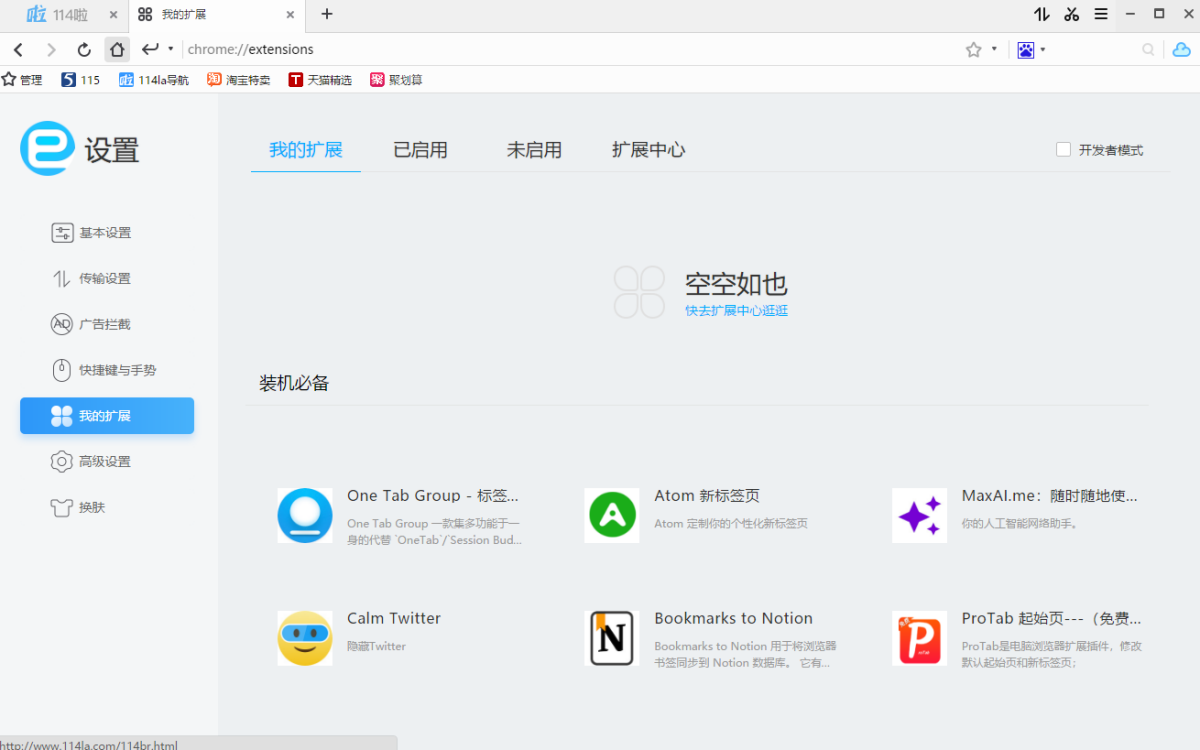Select 高级设置 in the sidebar
The image size is (1200, 750).
(104, 462)
